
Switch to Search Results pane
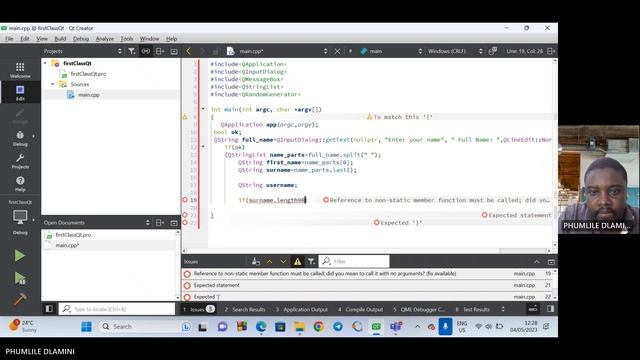coord(245,309)
